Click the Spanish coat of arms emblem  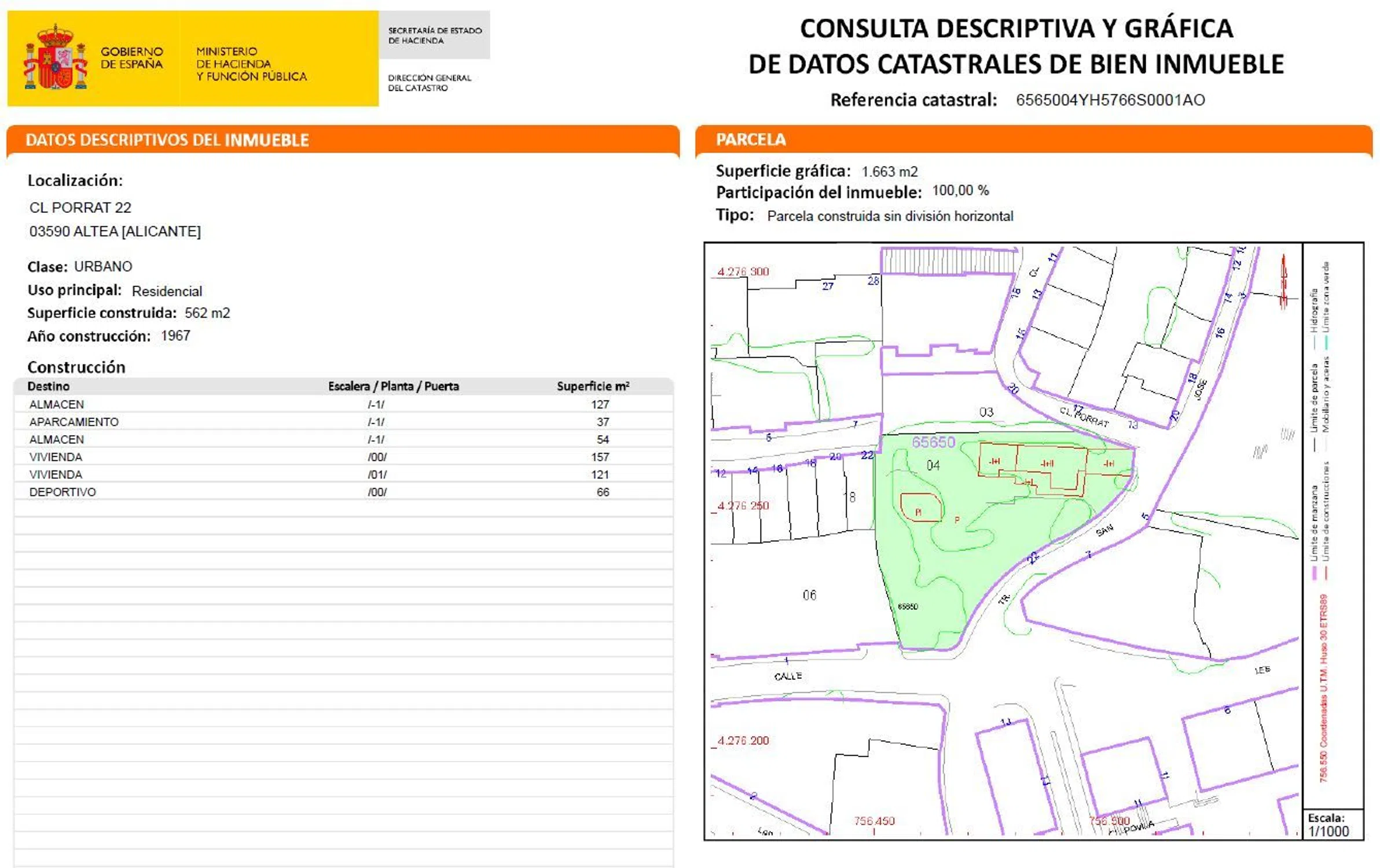55,58
